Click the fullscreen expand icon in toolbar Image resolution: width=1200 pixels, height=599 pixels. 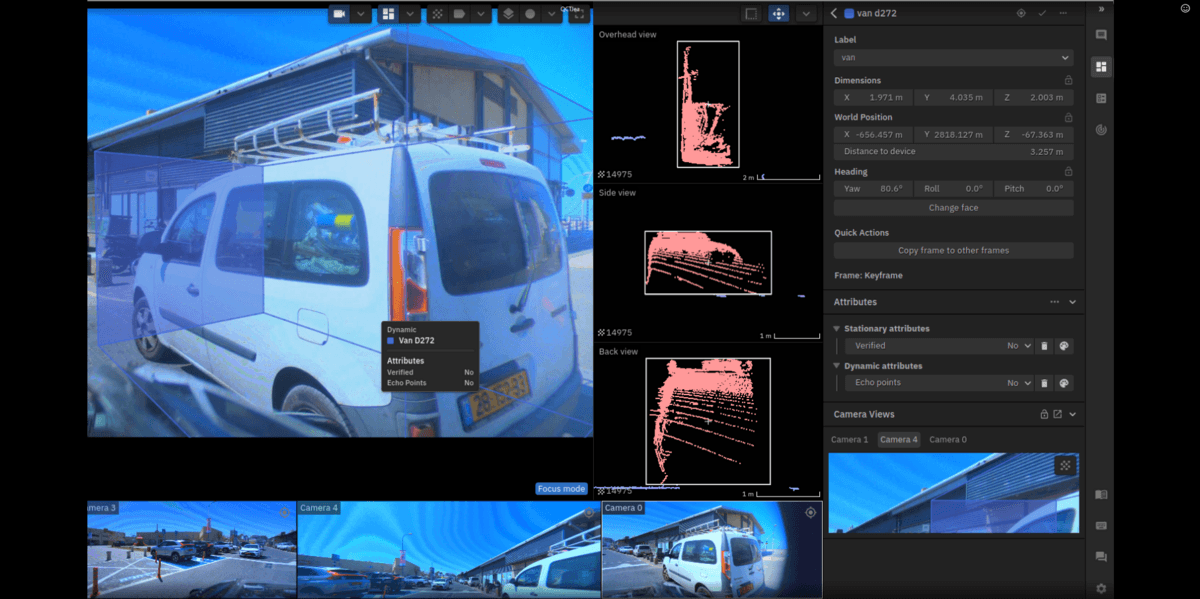point(578,15)
